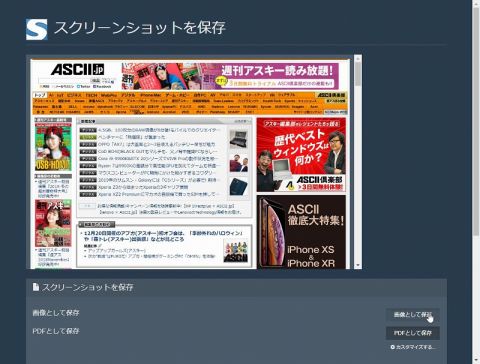Click the USB-HDMI magazine cover thumbnail
Viewport: 480px width, 364px height.
coord(53,146)
